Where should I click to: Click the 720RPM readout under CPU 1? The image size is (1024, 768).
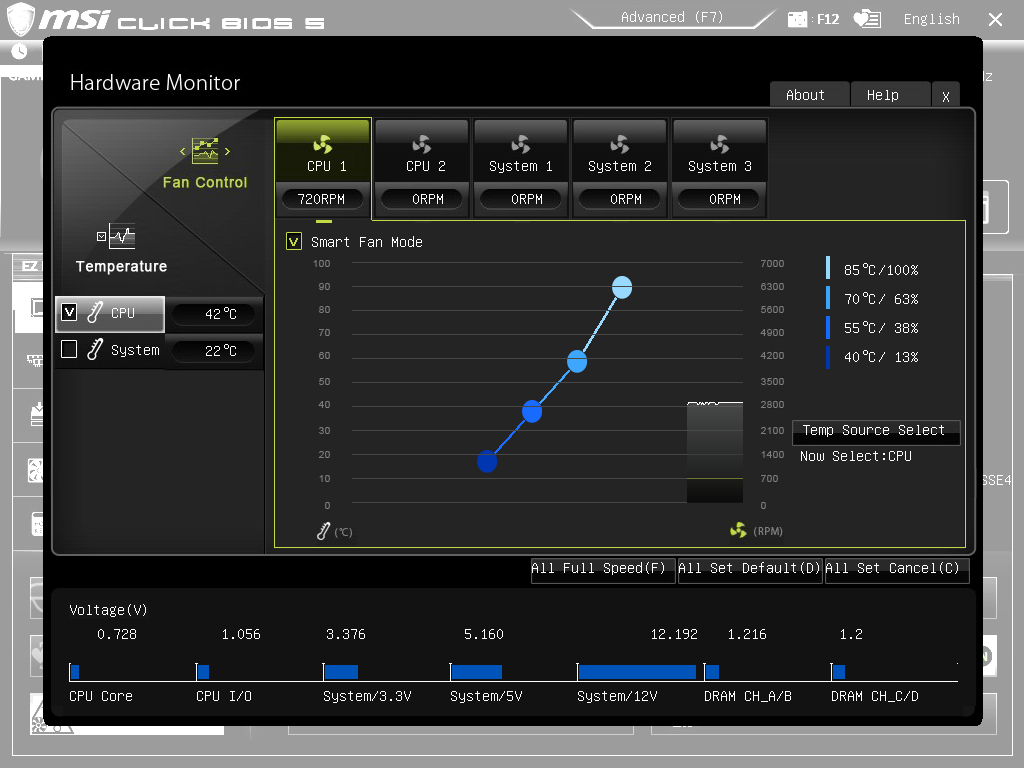tap(321, 199)
